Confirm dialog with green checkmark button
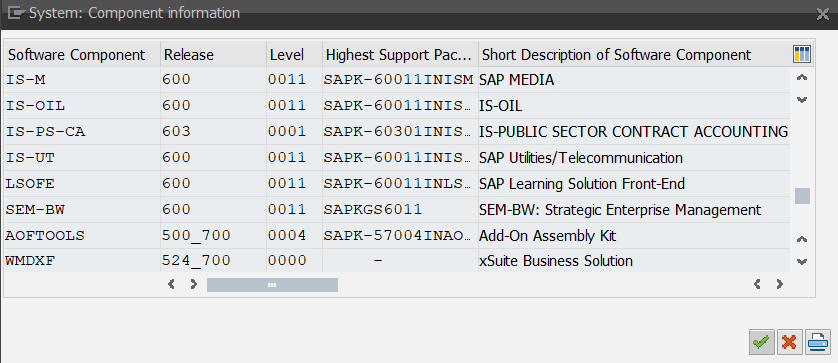 761,341
